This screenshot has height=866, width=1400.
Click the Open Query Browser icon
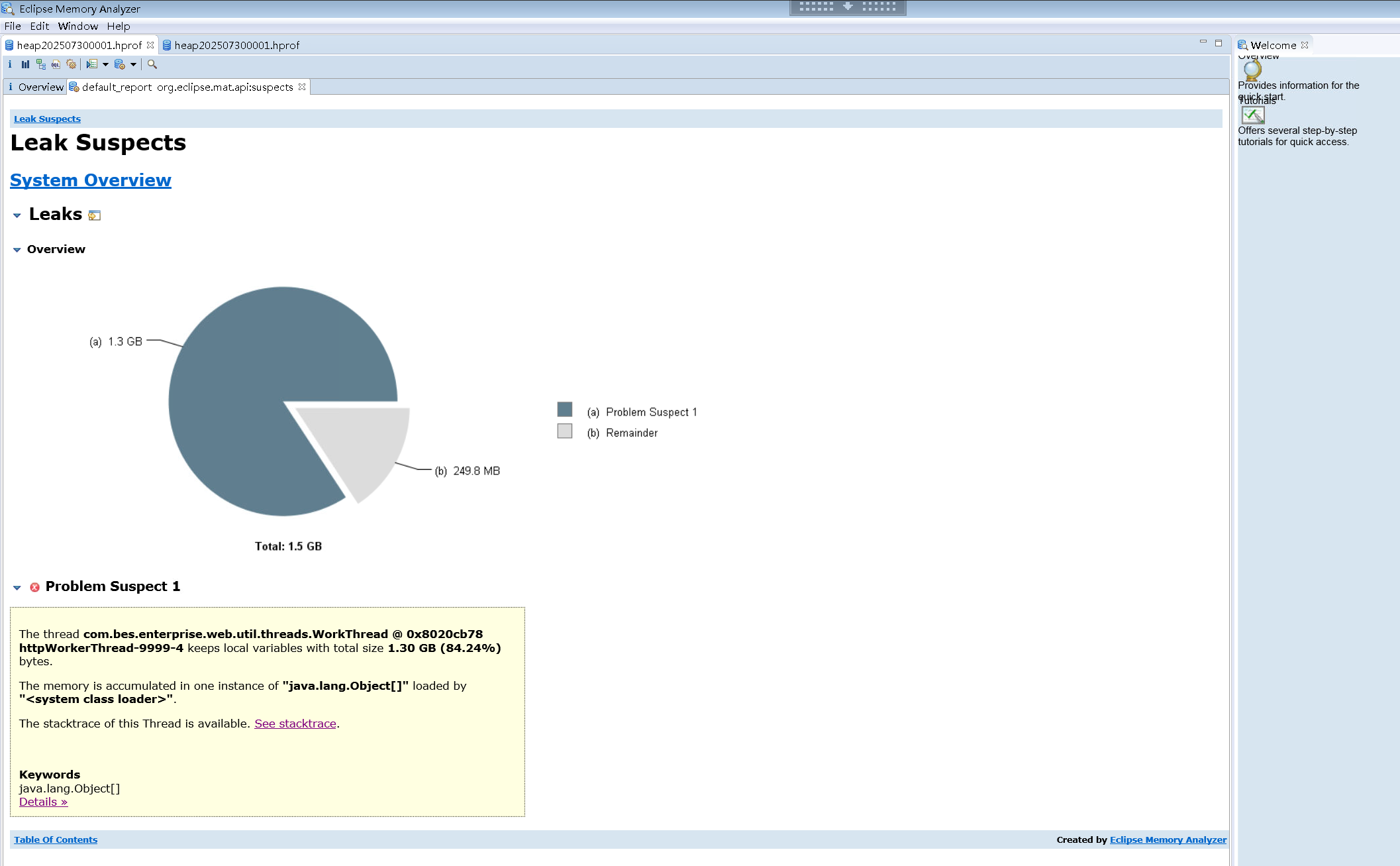tap(120, 64)
